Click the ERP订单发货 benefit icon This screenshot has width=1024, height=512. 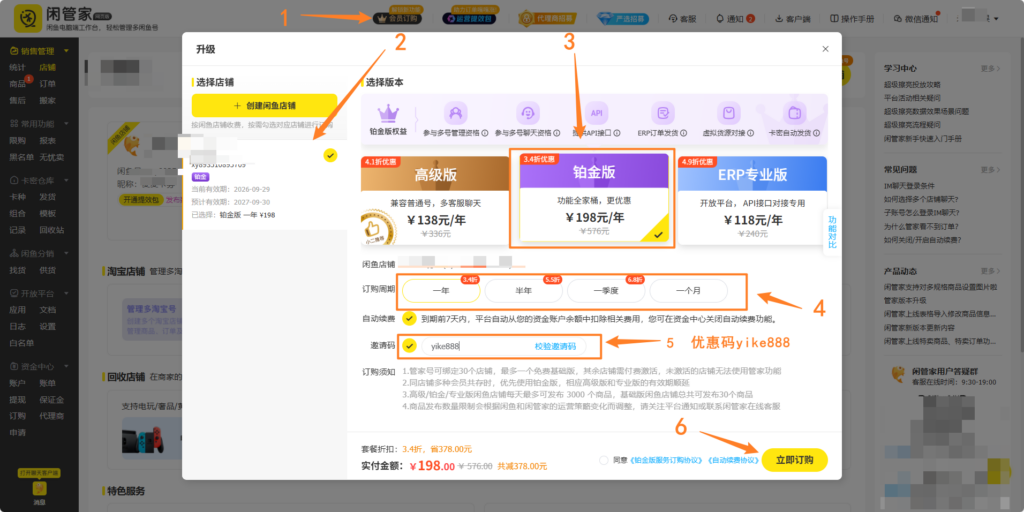coord(664,113)
